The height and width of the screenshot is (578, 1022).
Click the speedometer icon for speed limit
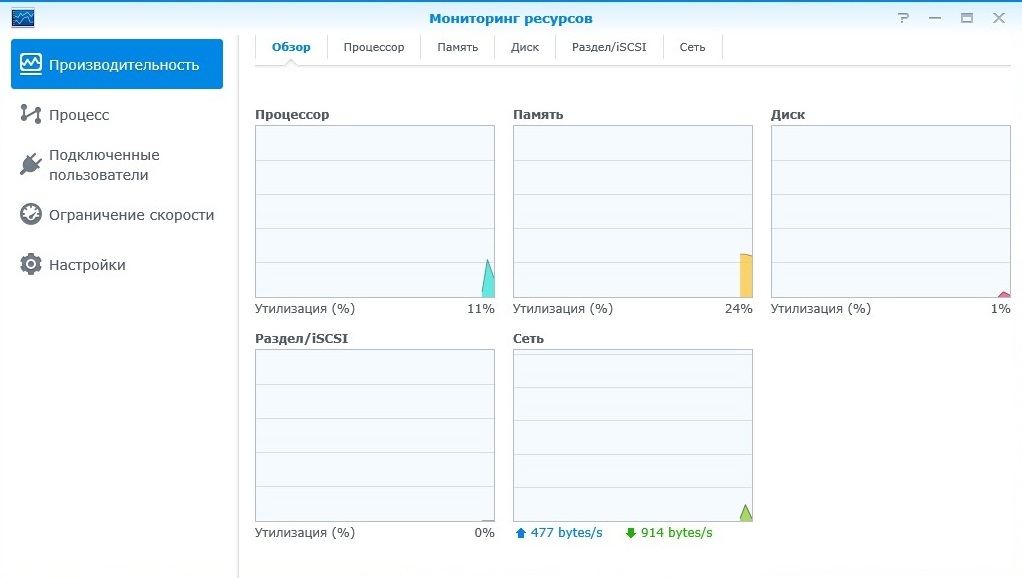(x=31, y=214)
